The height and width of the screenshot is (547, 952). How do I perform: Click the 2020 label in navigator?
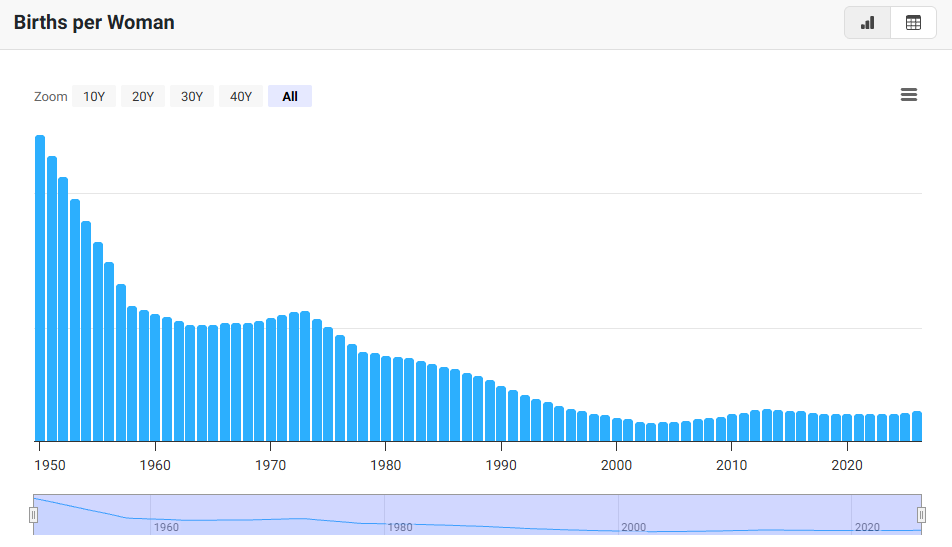click(x=867, y=527)
